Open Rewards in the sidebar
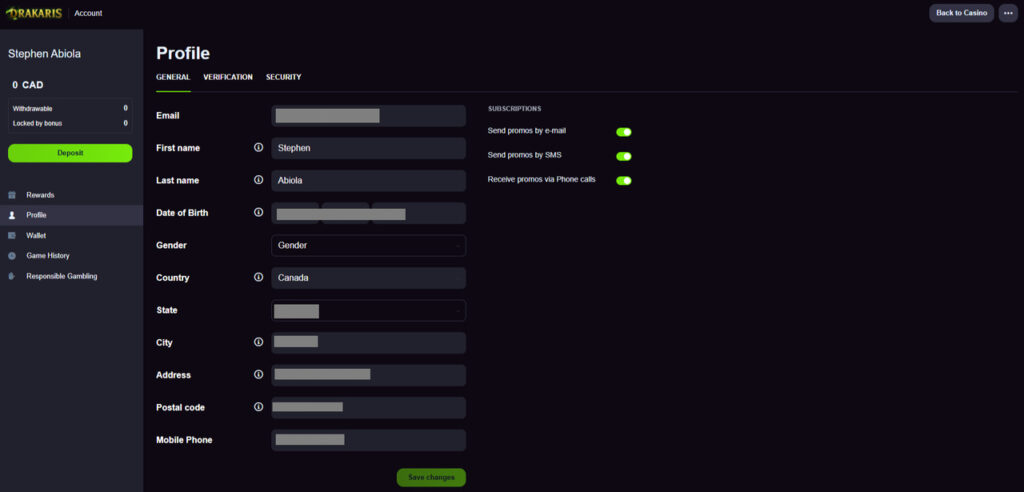Image resolution: width=1024 pixels, height=492 pixels. pyautogui.click(x=71, y=195)
